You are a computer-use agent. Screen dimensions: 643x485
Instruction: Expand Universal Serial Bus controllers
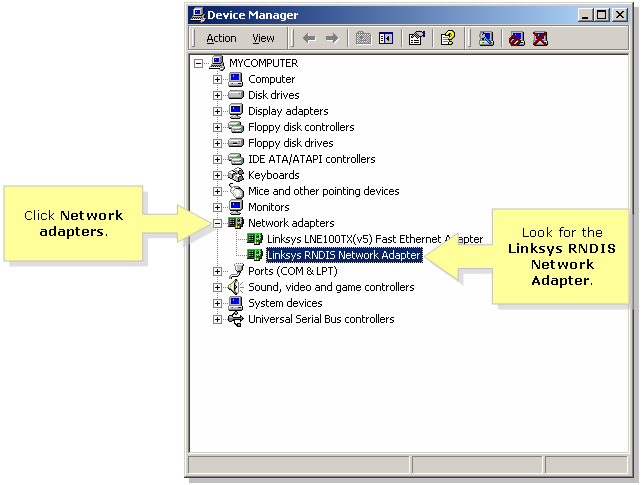[217, 319]
